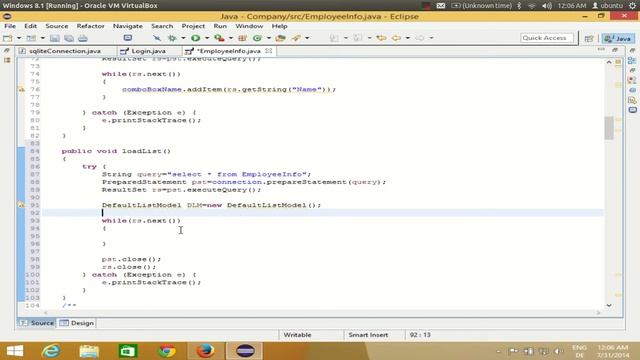Close the EmployeeInfo.java editor tab
The height and width of the screenshot is (360, 640).
pyautogui.click(x=269, y=51)
